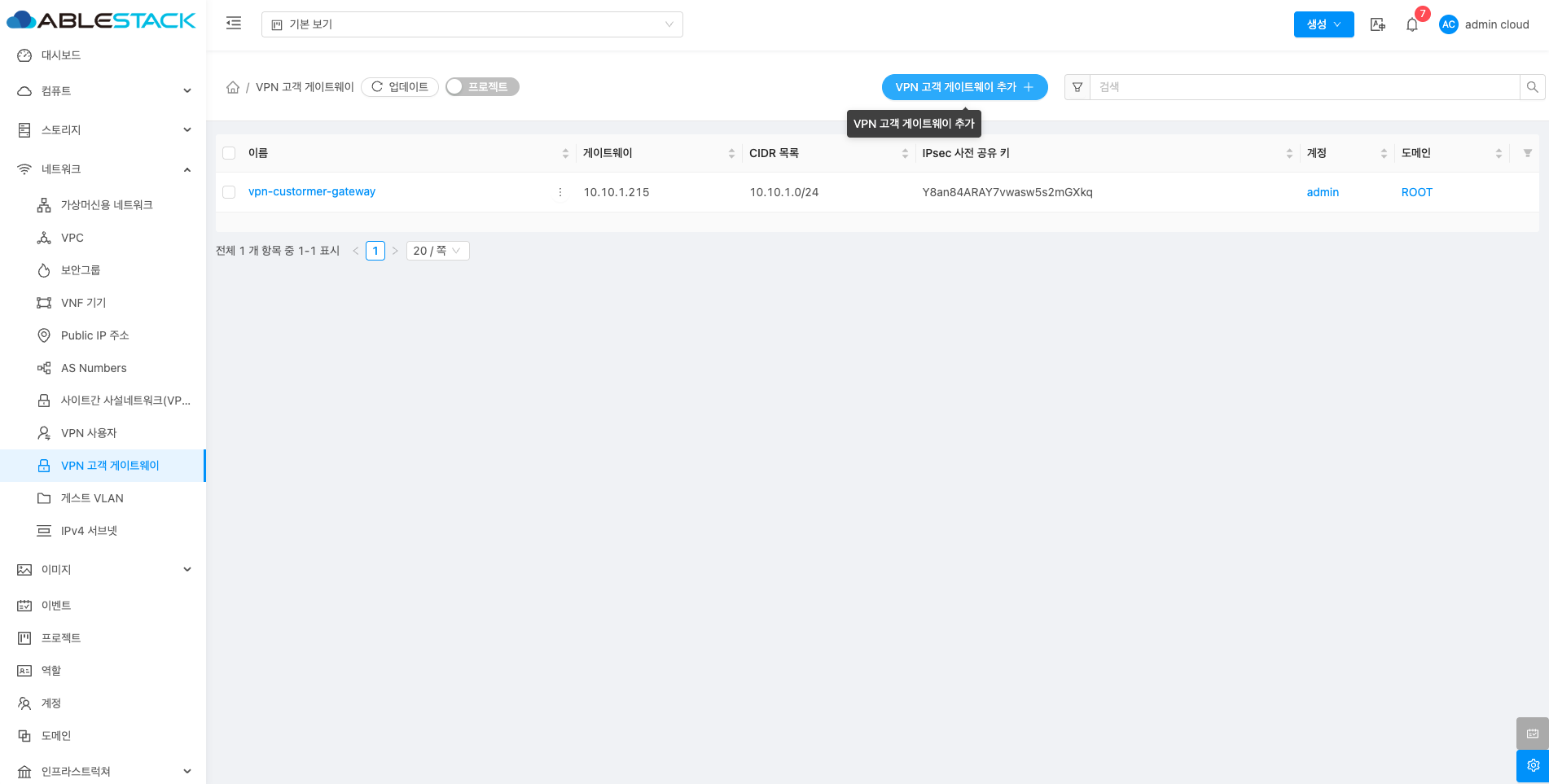
Task: Collapse the sidebar menu fold icon
Action: click(234, 24)
